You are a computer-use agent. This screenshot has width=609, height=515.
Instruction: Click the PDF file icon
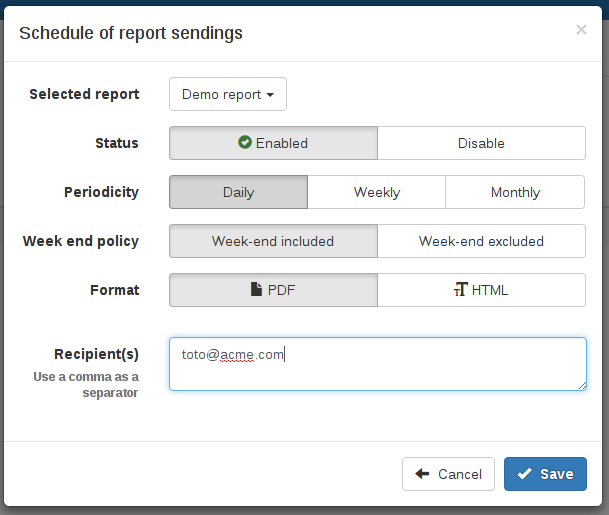tap(257, 290)
